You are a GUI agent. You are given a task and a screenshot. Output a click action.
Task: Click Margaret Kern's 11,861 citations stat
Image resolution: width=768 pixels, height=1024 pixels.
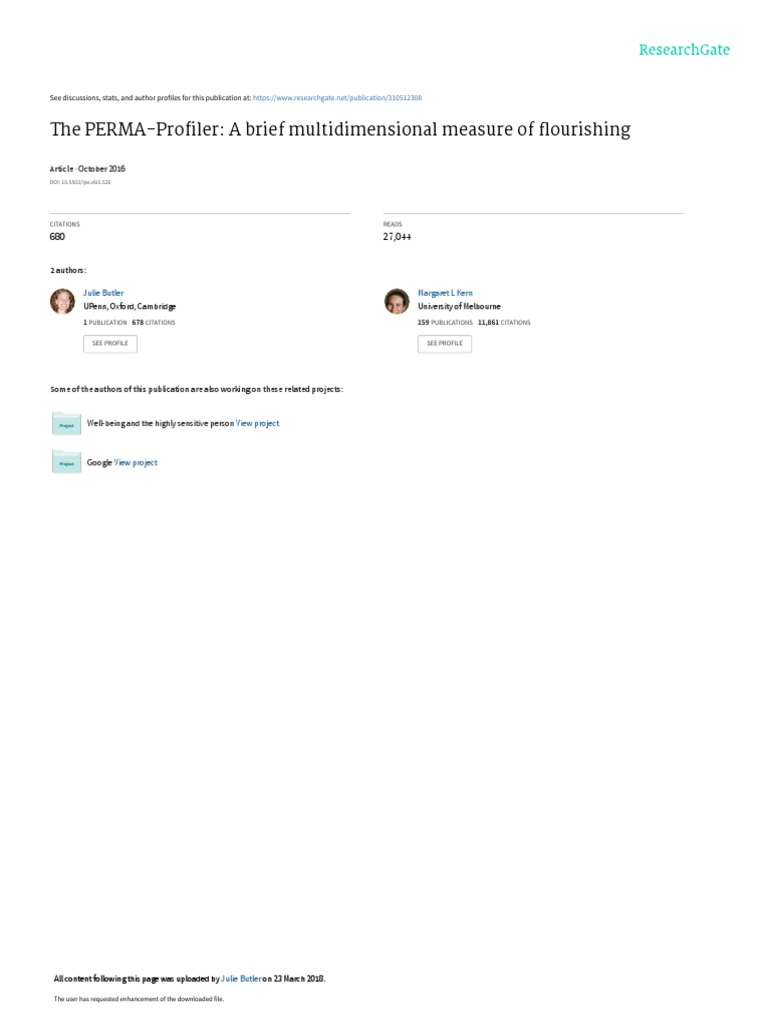[504, 323]
